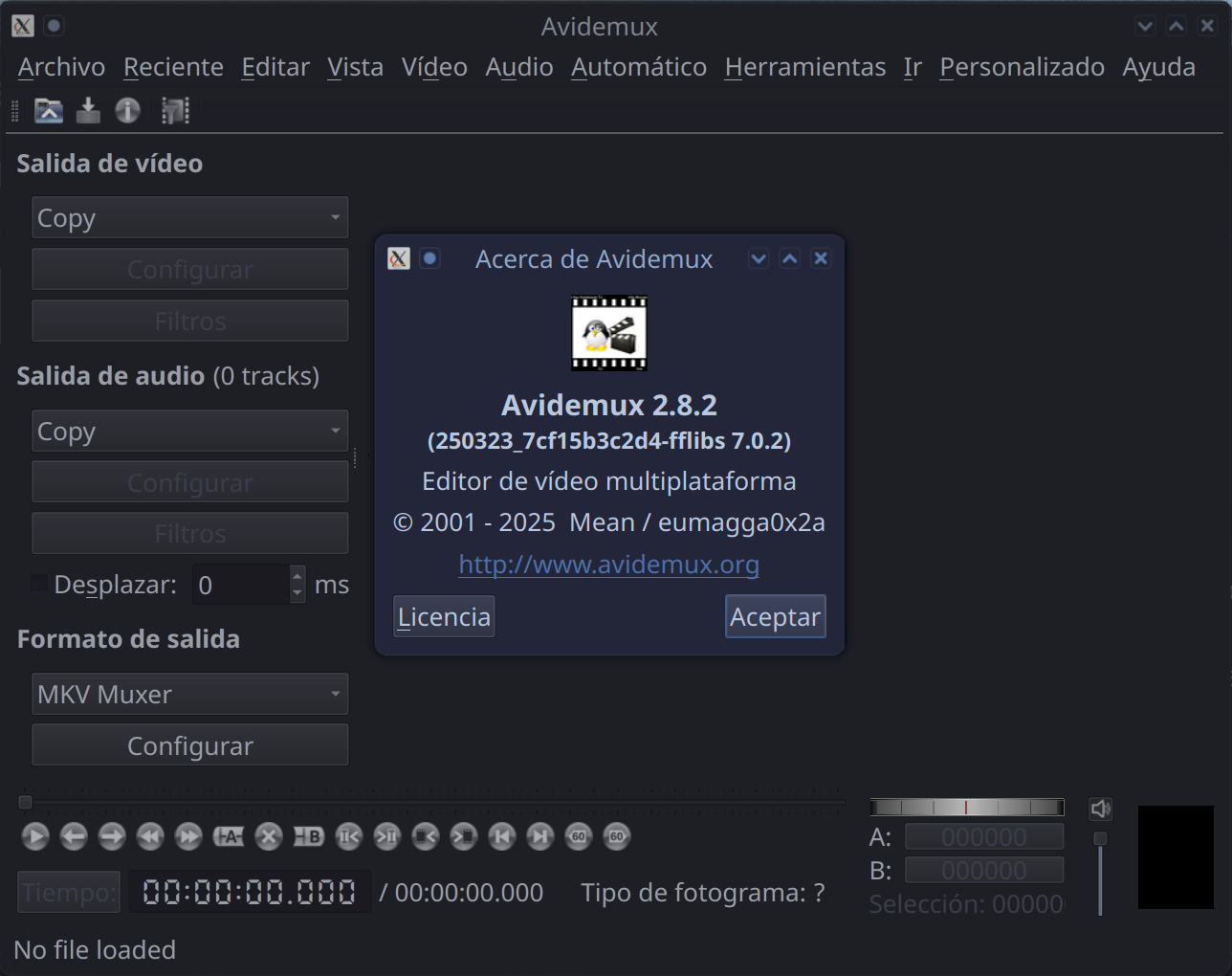Click the Avidemux penguin logo in About dialog
The height and width of the screenshot is (976, 1232).
click(x=609, y=333)
